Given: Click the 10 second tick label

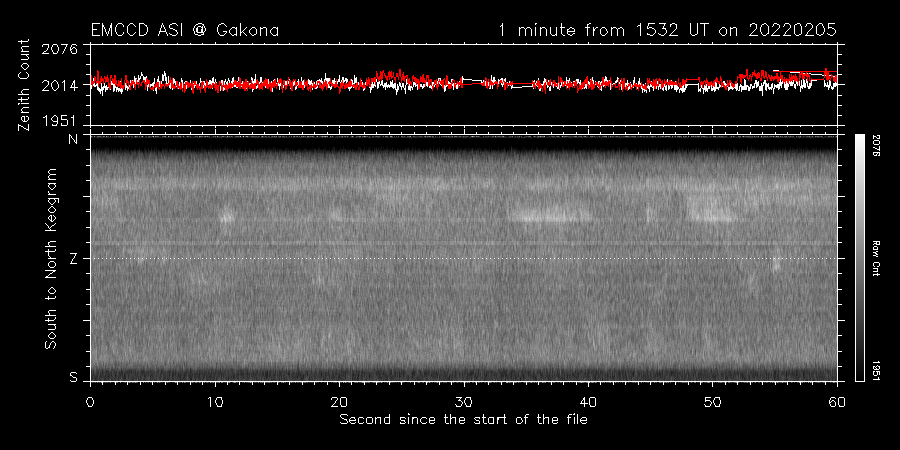Looking at the screenshot, I should coord(215,401).
